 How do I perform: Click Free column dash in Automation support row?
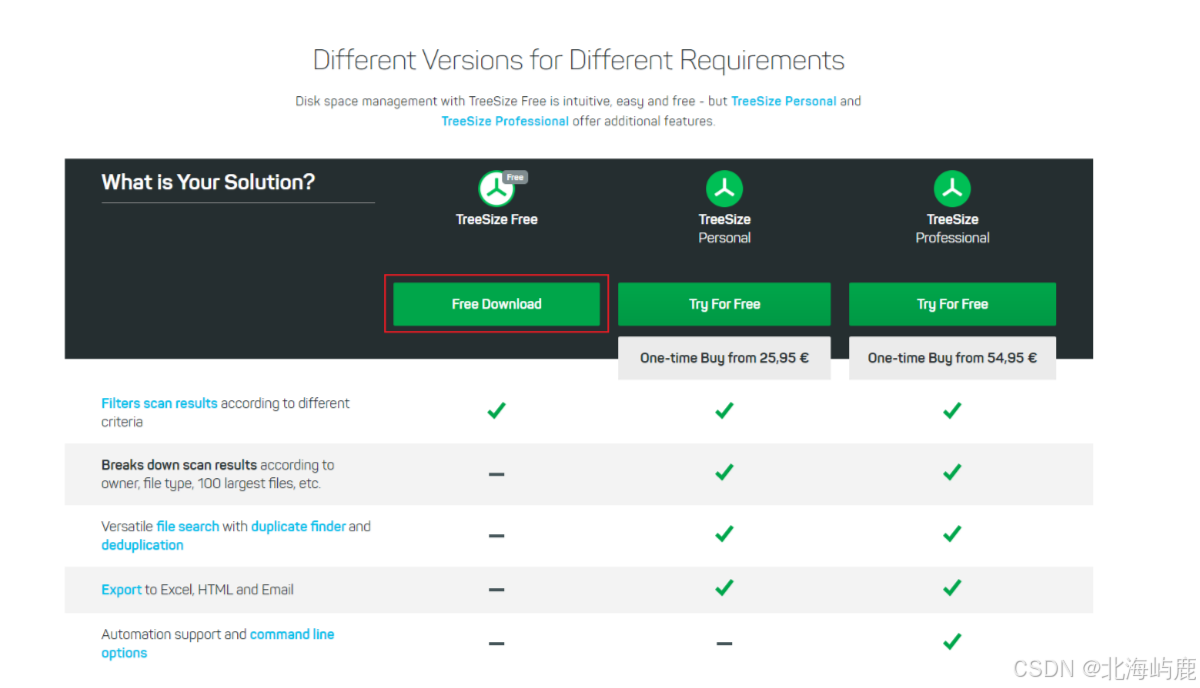(496, 644)
